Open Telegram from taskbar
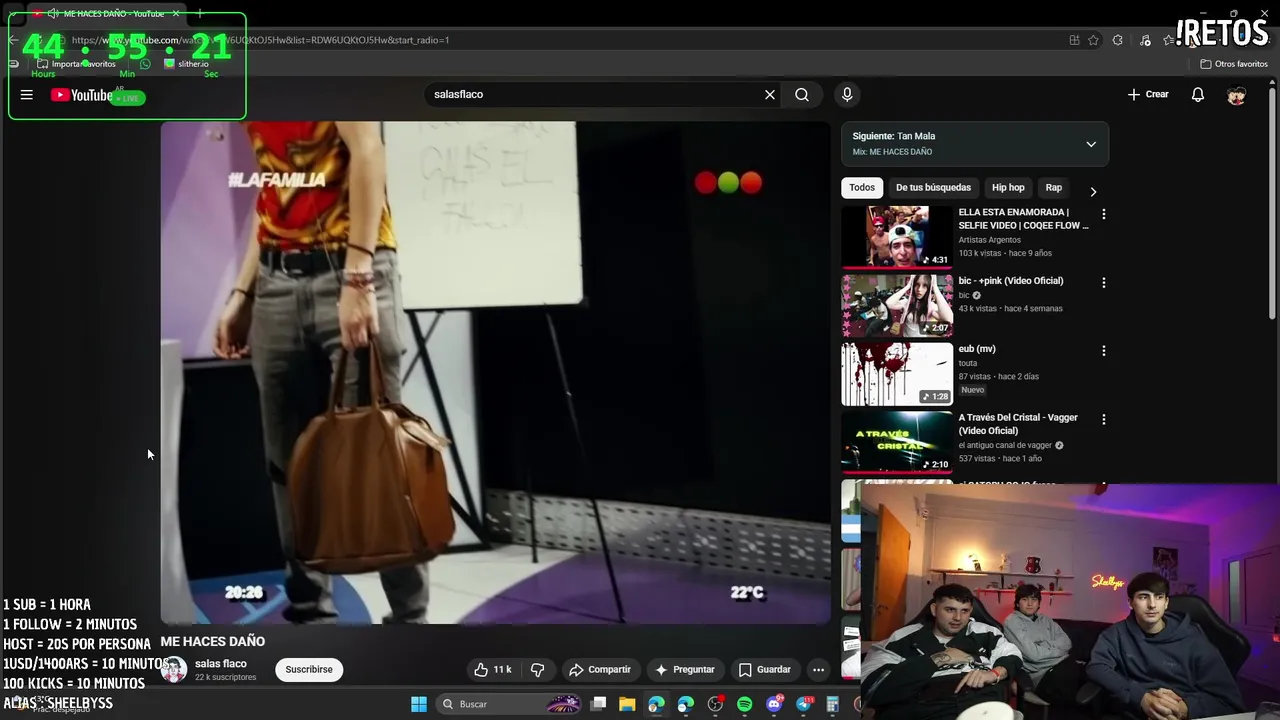The width and height of the screenshot is (1280, 720). click(803, 704)
